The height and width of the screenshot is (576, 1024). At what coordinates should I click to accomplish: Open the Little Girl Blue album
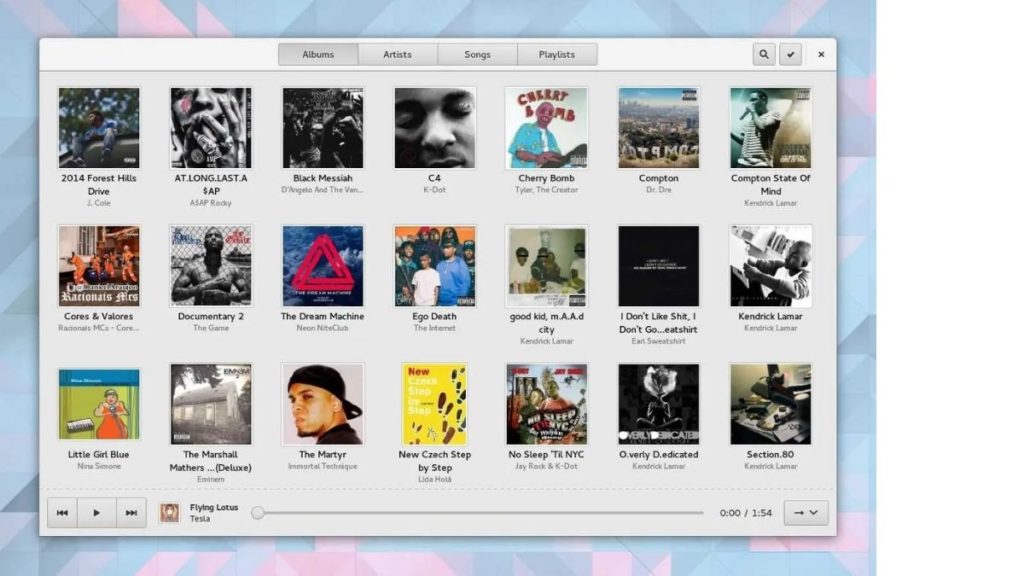(x=98, y=404)
